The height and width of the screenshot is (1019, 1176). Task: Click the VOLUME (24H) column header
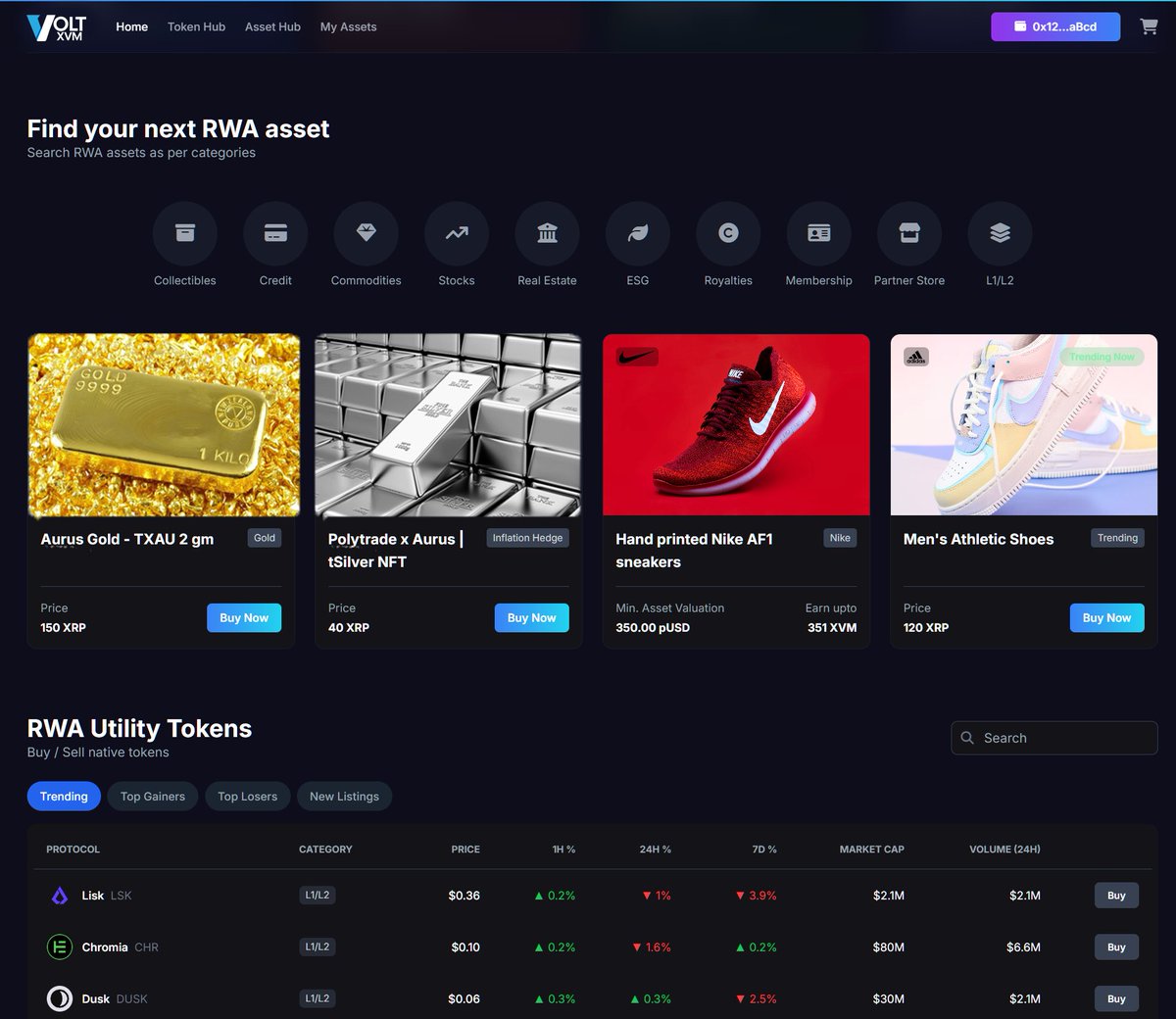pyautogui.click(x=1004, y=849)
